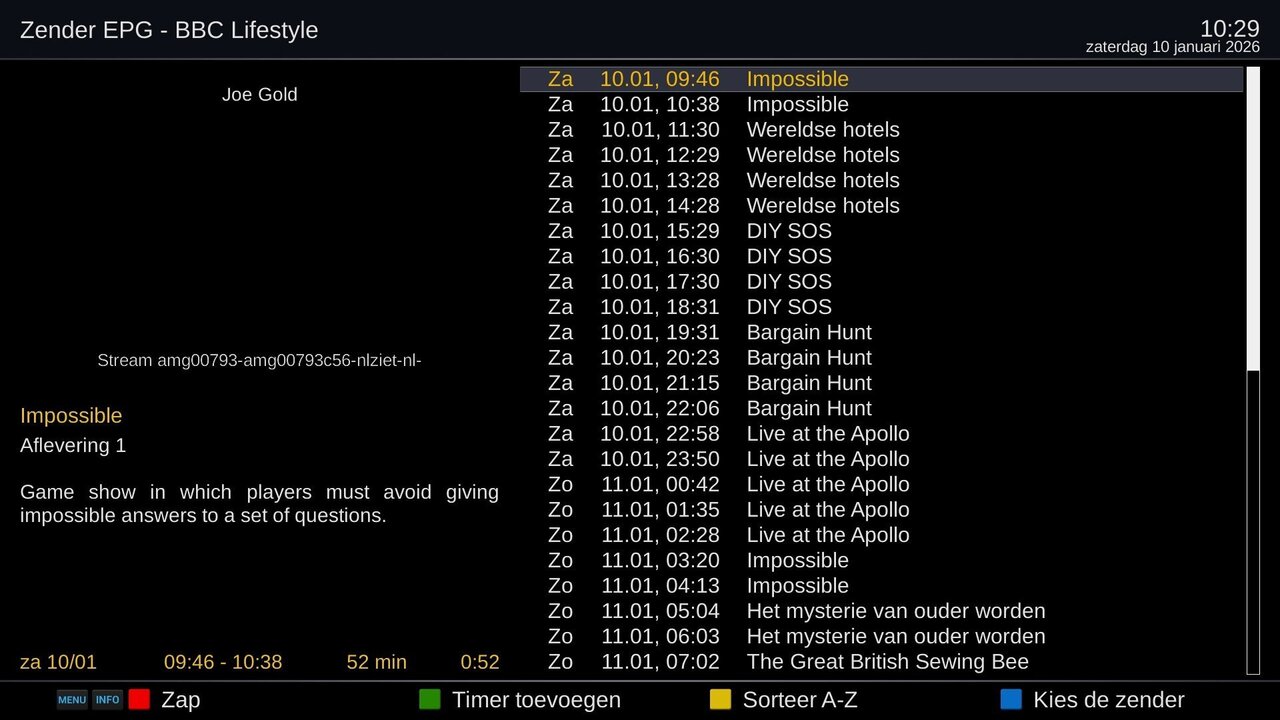Image resolution: width=1280 pixels, height=720 pixels.
Task: Select Wereldse hotels at 14:28
Action: click(x=881, y=206)
